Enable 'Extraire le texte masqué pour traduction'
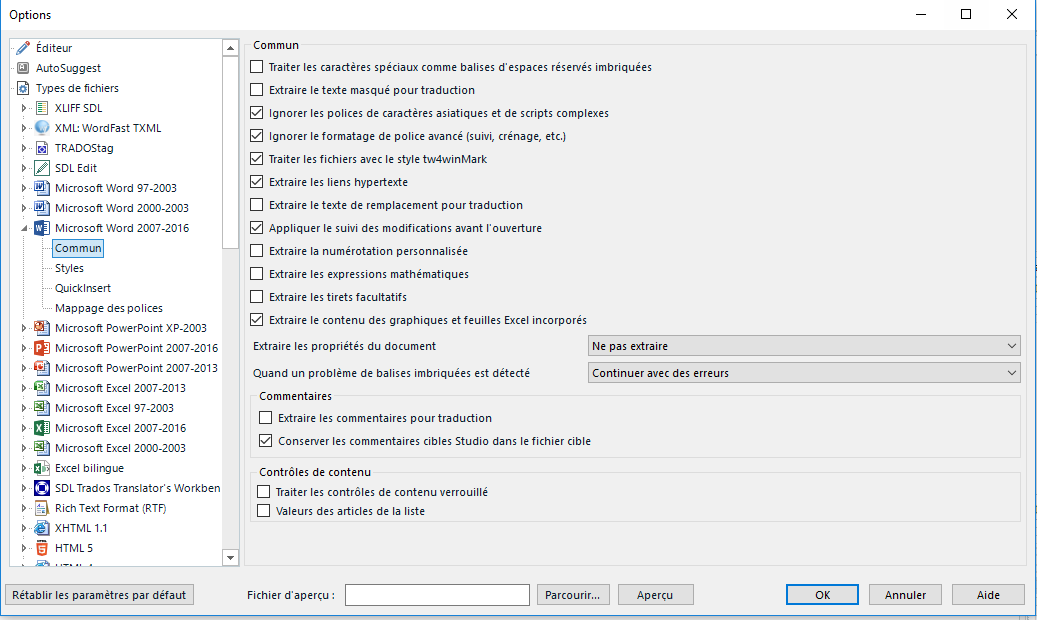The image size is (1037, 620). 257,90
